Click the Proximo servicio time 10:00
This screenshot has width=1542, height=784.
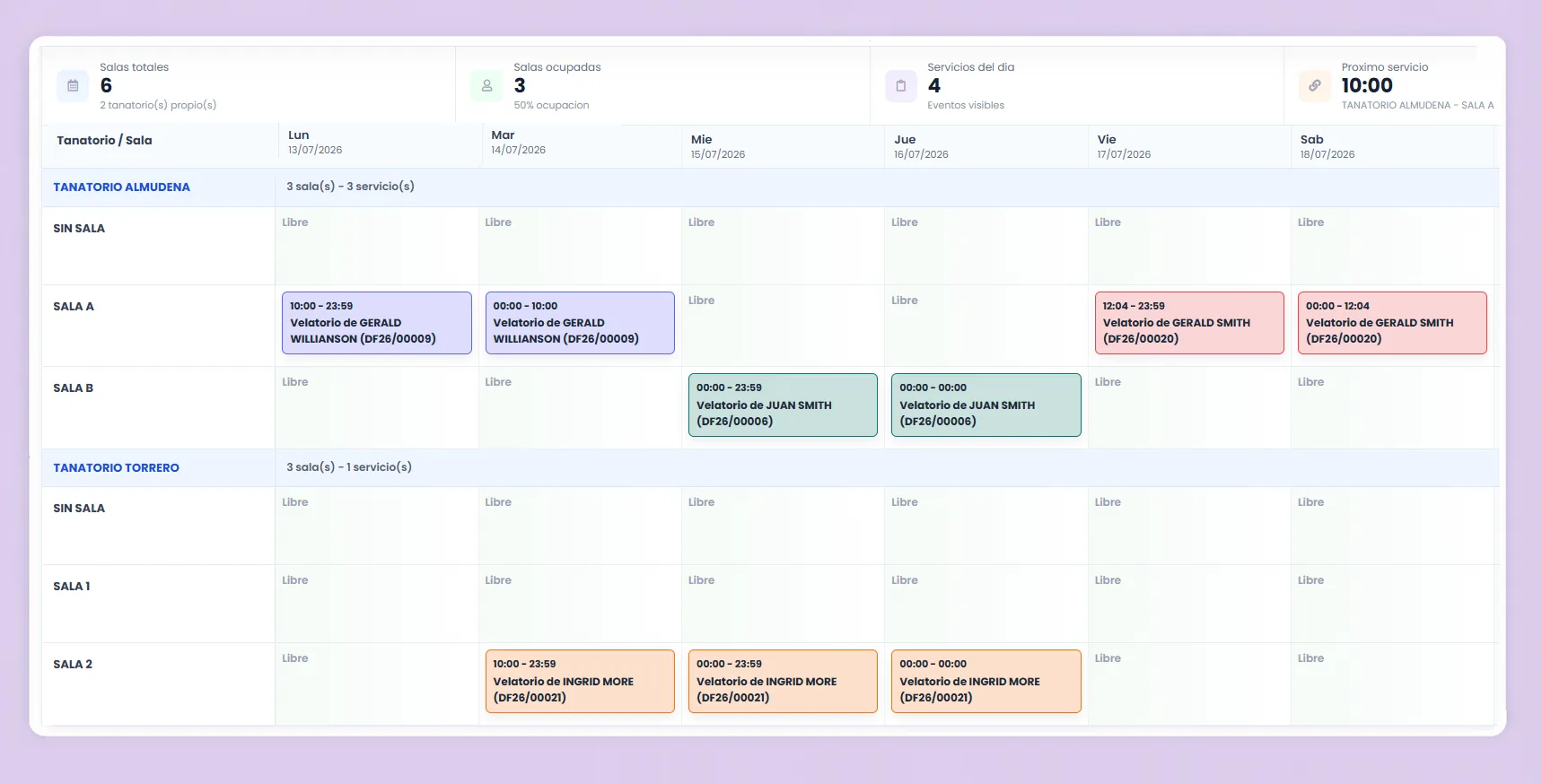(x=1367, y=86)
